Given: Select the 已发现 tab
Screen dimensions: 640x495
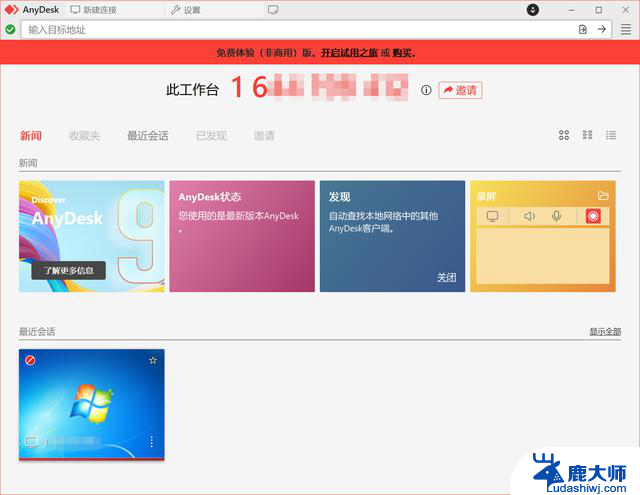Looking at the screenshot, I should (x=211, y=135).
